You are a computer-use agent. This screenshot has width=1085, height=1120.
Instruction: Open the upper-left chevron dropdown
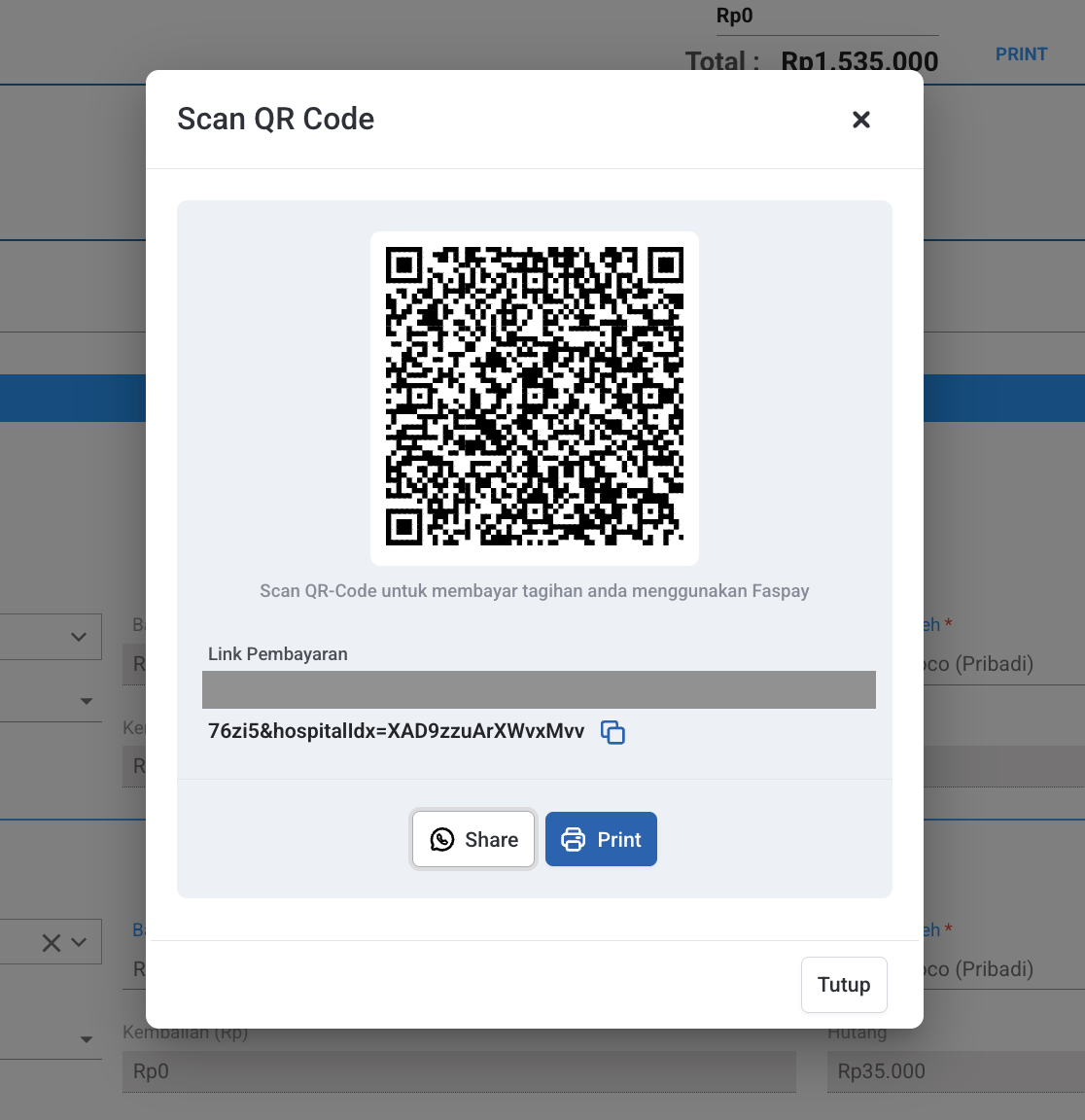[79, 637]
